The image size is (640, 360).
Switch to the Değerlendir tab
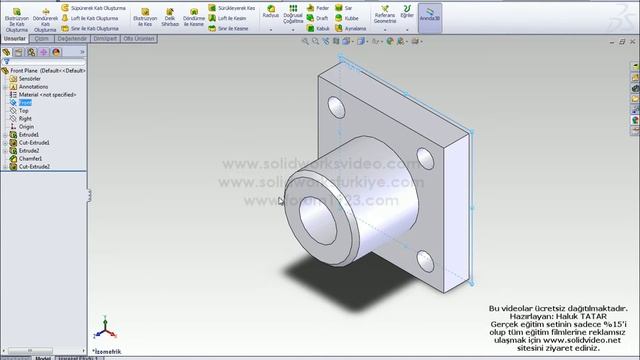[x=72, y=39]
